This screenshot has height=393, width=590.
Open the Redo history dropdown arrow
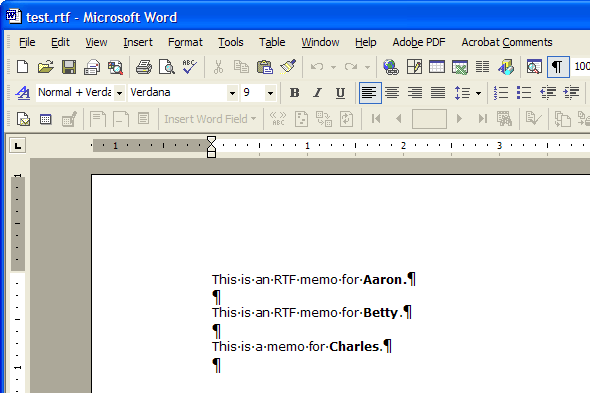click(x=368, y=67)
